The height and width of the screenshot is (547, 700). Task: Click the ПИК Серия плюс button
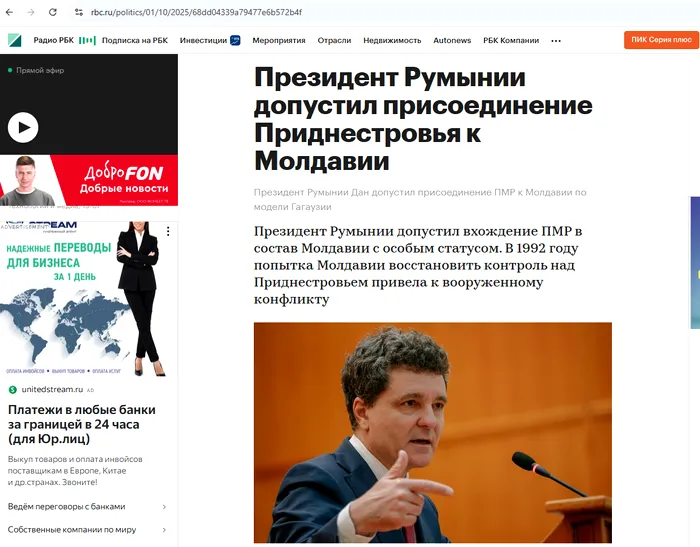point(662,40)
